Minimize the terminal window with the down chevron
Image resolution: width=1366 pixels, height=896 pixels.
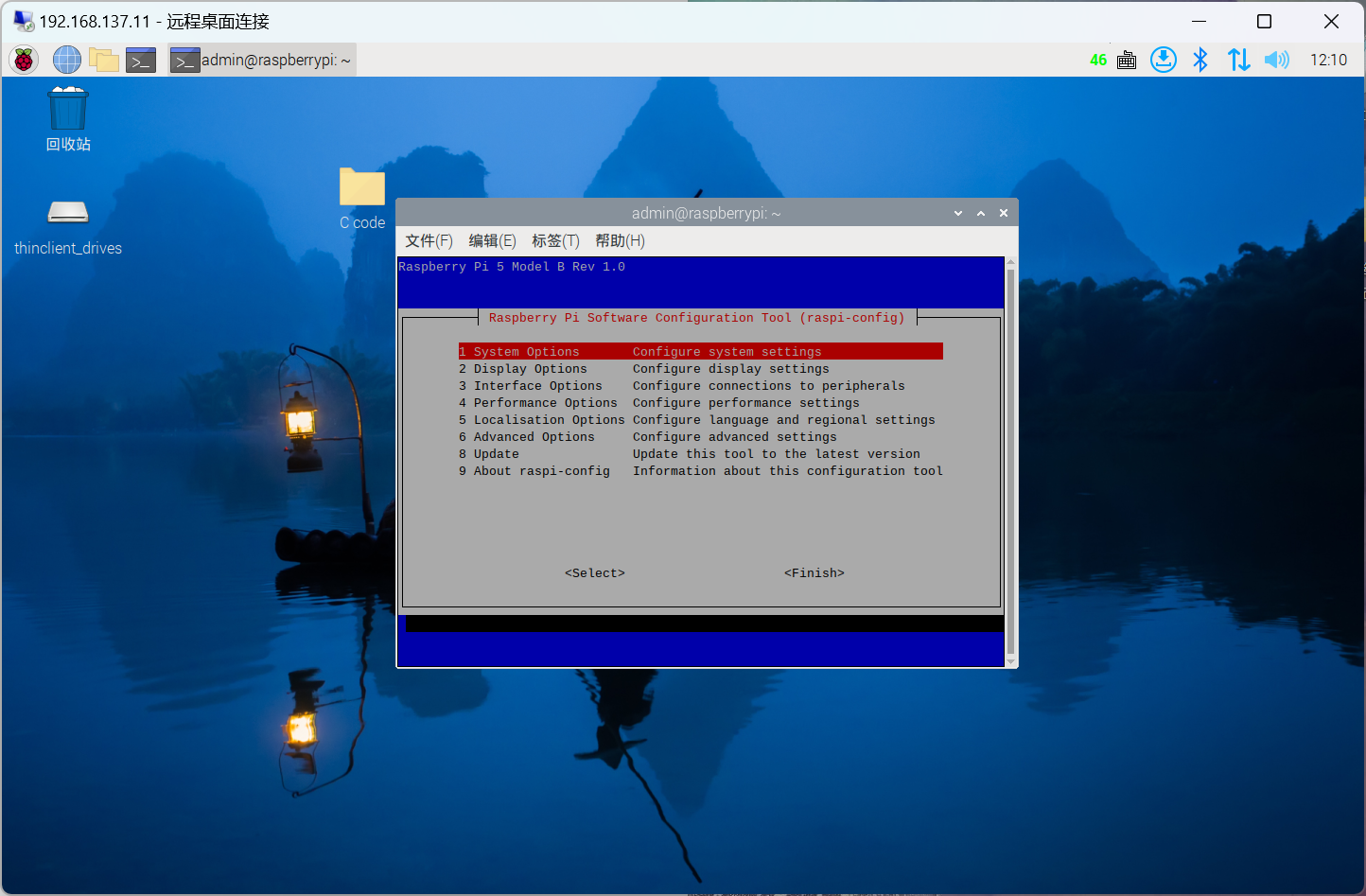(x=958, y=213)
